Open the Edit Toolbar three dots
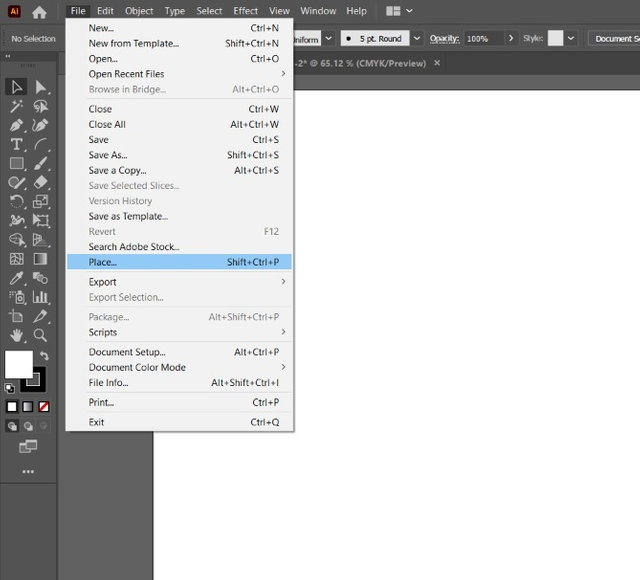 pos(28,471)
